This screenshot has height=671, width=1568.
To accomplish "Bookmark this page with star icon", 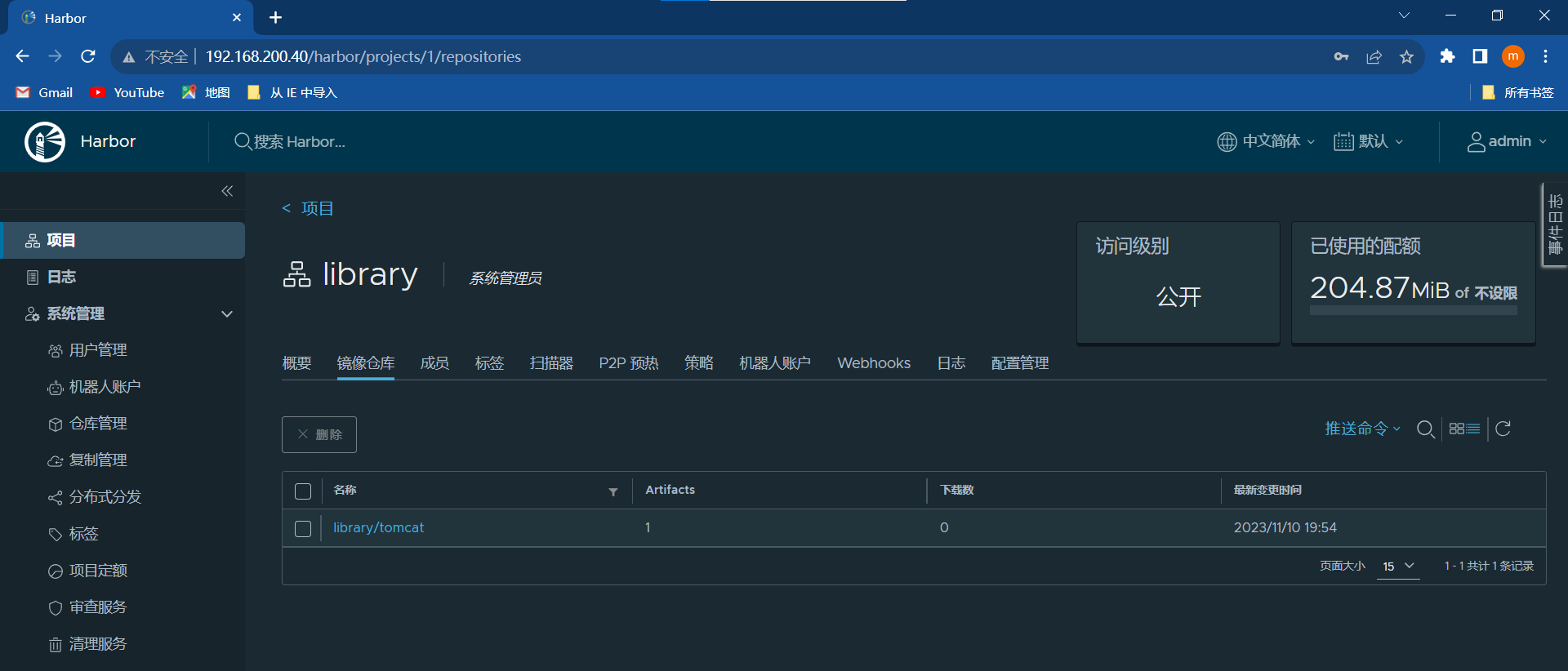I will pyautogui.click(x=1406, y=56).
